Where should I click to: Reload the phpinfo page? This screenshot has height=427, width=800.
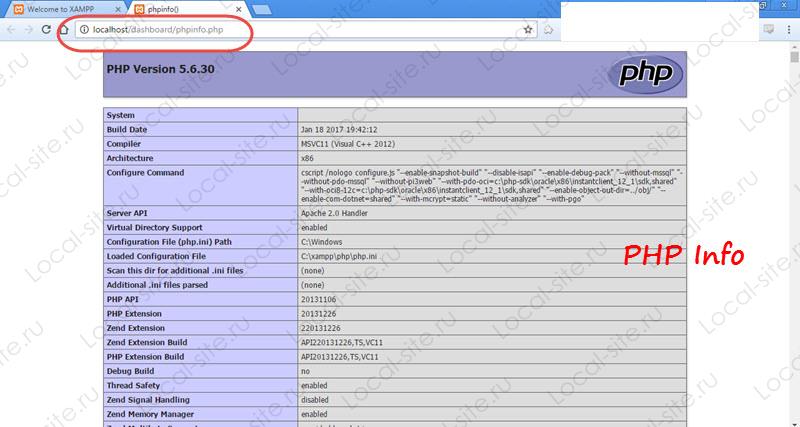pyautogui.click(x=46, y=30)
